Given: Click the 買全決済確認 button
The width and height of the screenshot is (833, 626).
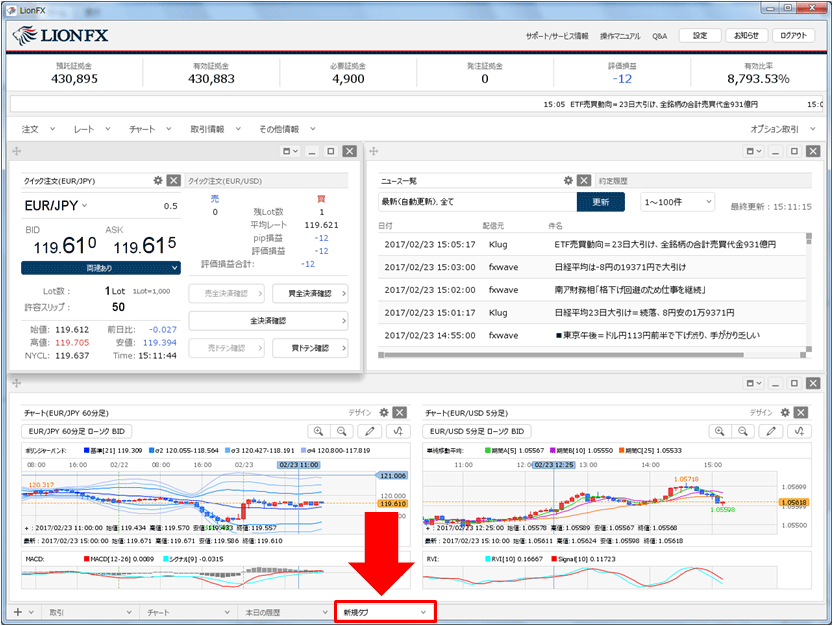Looking at the screenshot, I should click(x=310, y=293).
